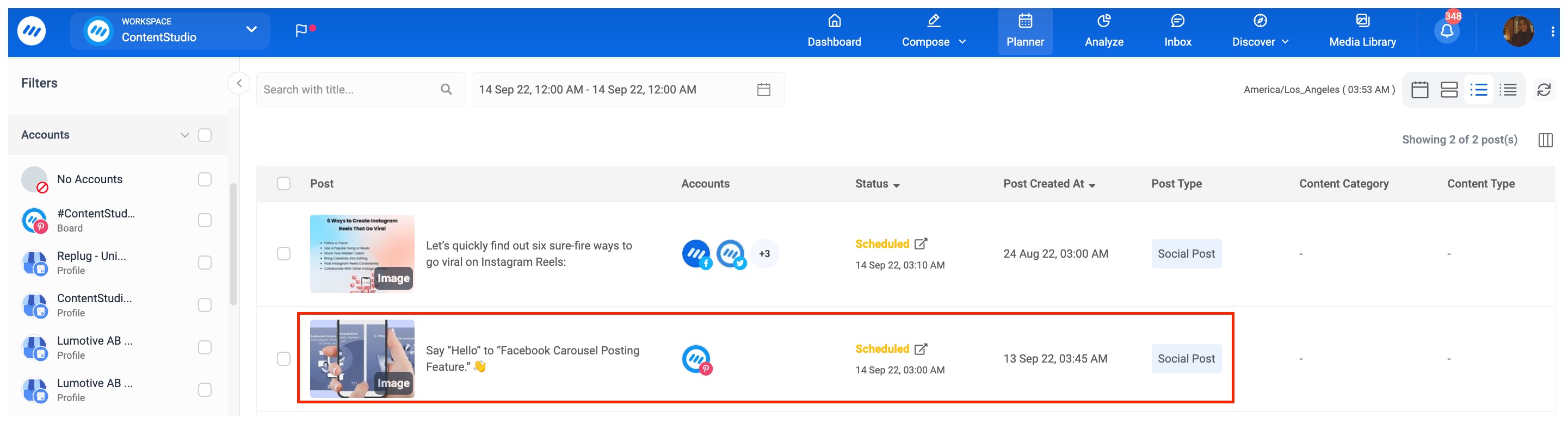Click the Twitter account icon in first post
This screenshot has width=1568, height=424.
tap(731, 254)
